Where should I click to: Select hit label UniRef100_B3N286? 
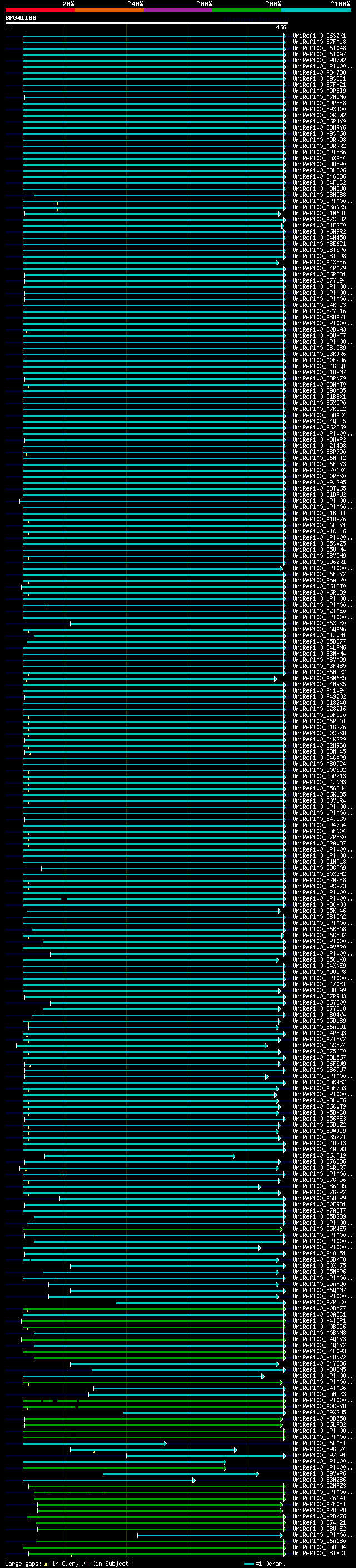[319, 1480]
